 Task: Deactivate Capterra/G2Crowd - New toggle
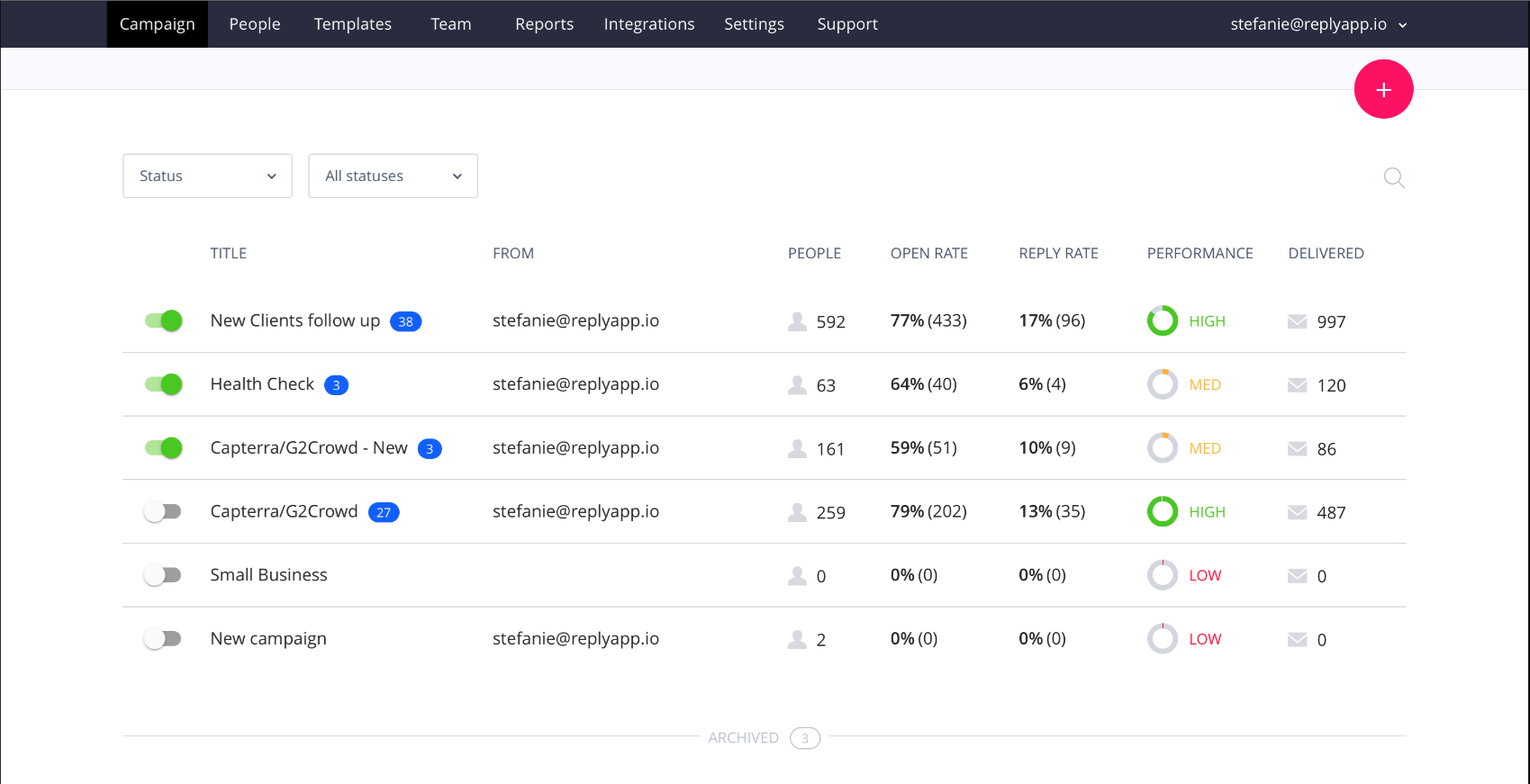(163, 447)
